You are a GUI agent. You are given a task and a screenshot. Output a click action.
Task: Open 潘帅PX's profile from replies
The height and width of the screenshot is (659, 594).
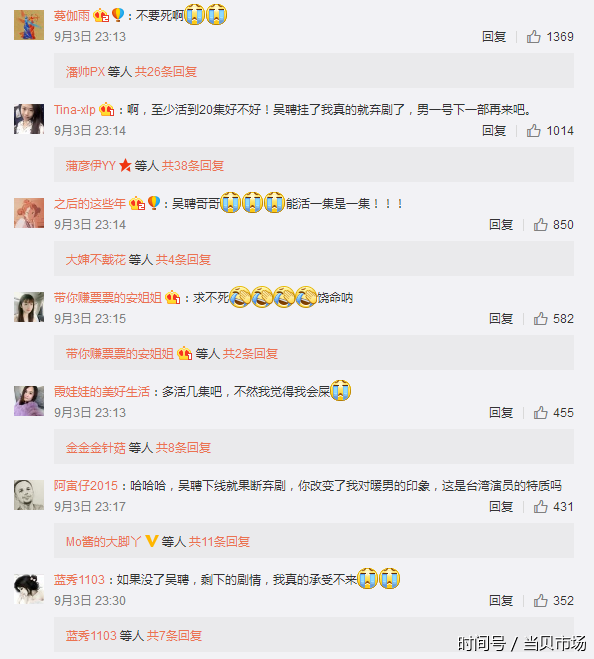coord(85,71)
